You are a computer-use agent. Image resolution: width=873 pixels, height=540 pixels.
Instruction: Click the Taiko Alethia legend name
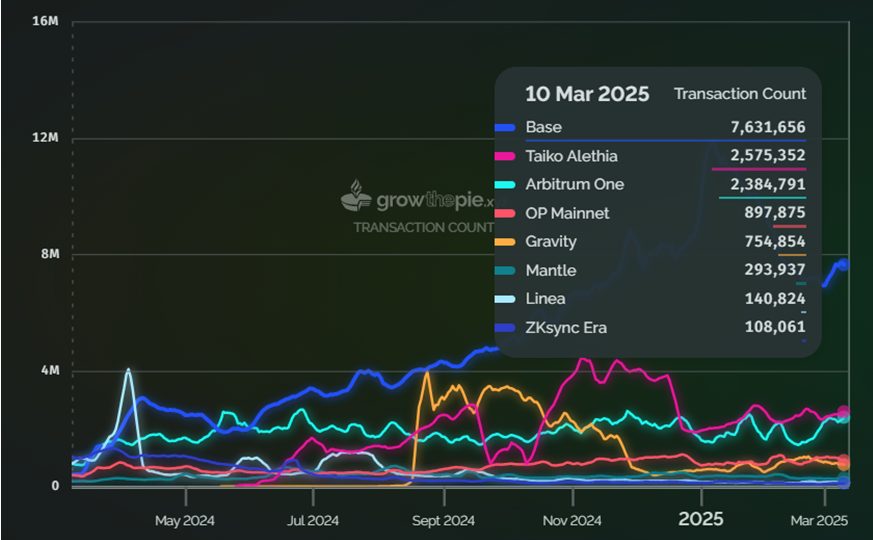tap(571, 156)
